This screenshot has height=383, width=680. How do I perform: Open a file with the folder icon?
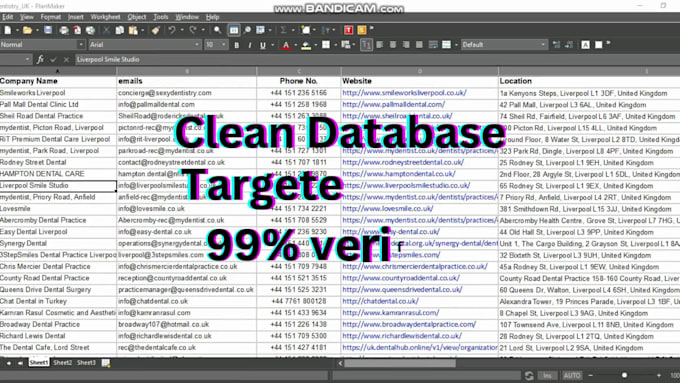[x=27, y=30]
